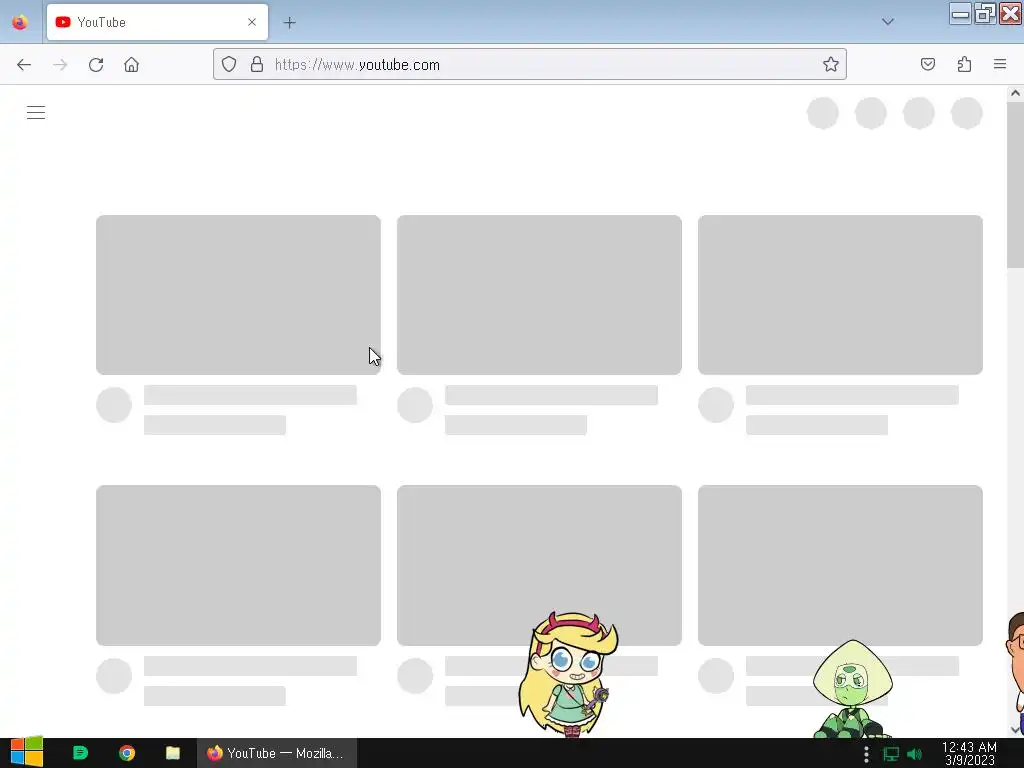Show hidden tray icons dots

pyautogui.click(x=866, y=754)
